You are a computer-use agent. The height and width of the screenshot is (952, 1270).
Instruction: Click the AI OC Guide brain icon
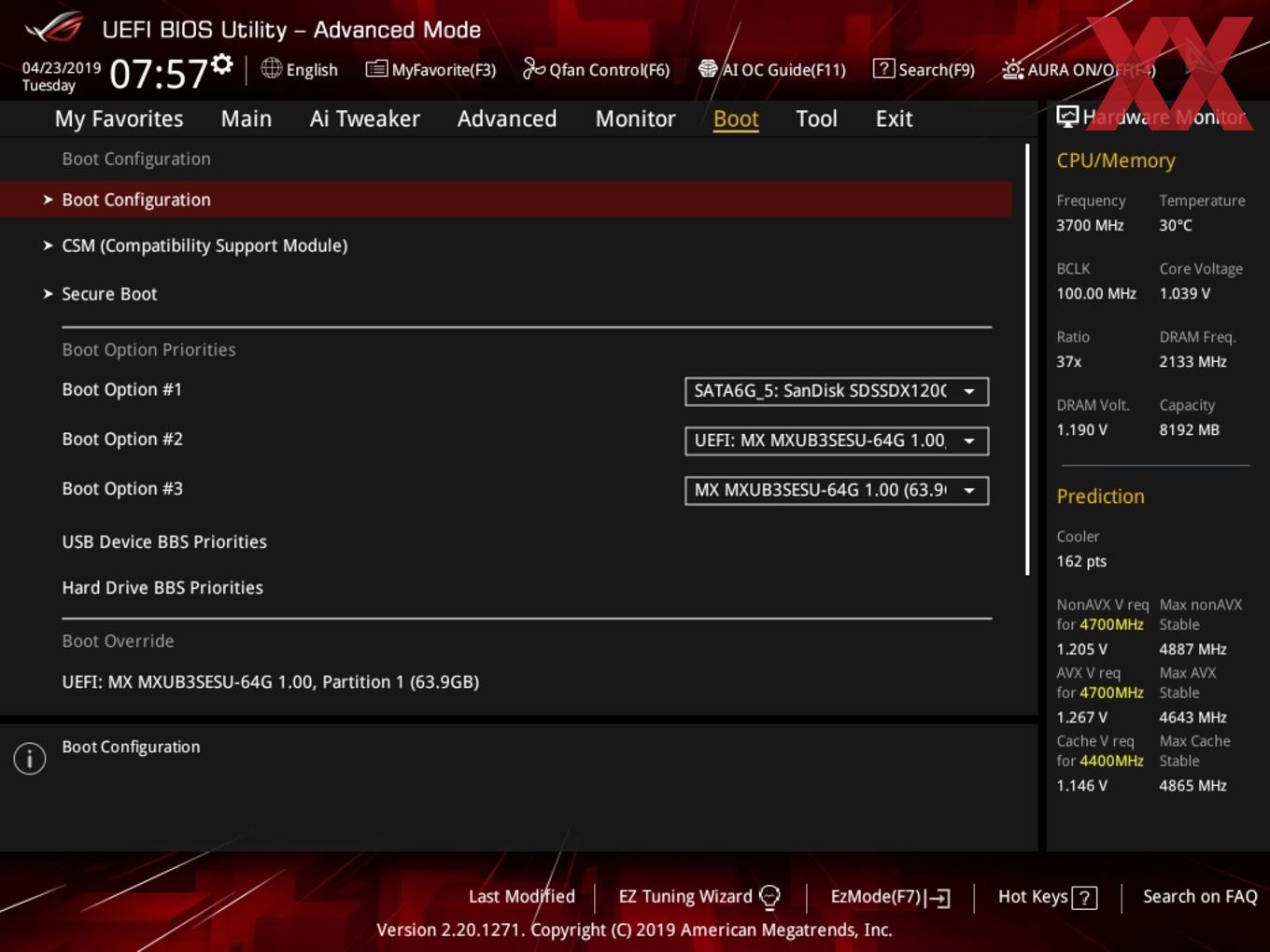pos(708,69)
